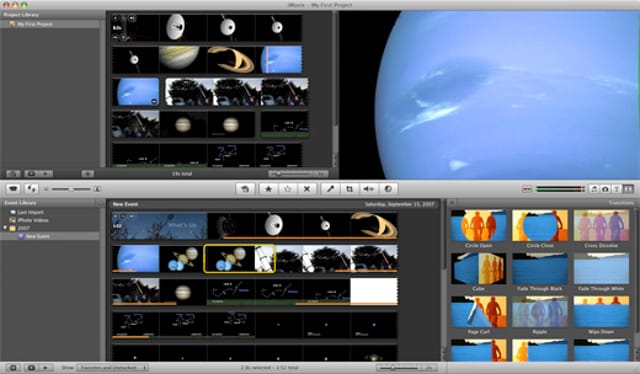The image size is (640, 374).
Task: Open the audio adjustments tool
Action: [369, 189]
